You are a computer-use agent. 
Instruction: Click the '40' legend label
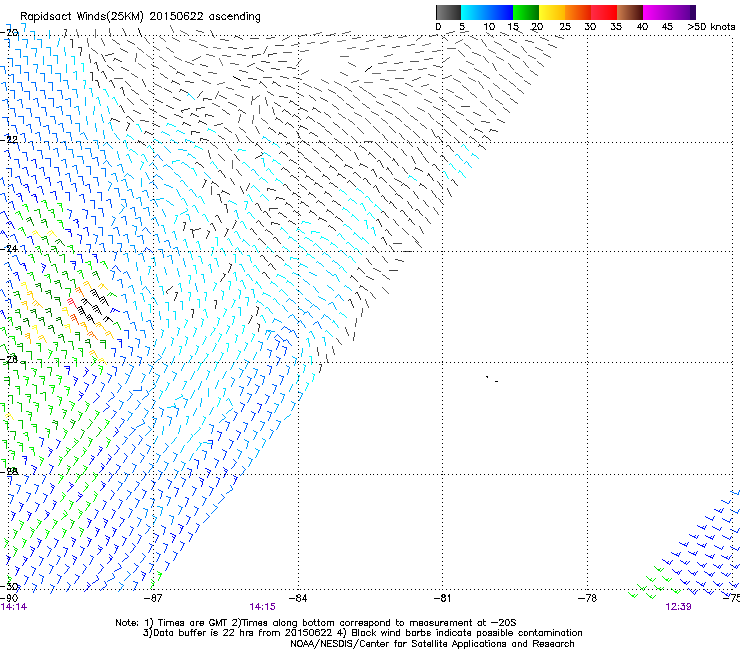642,27
